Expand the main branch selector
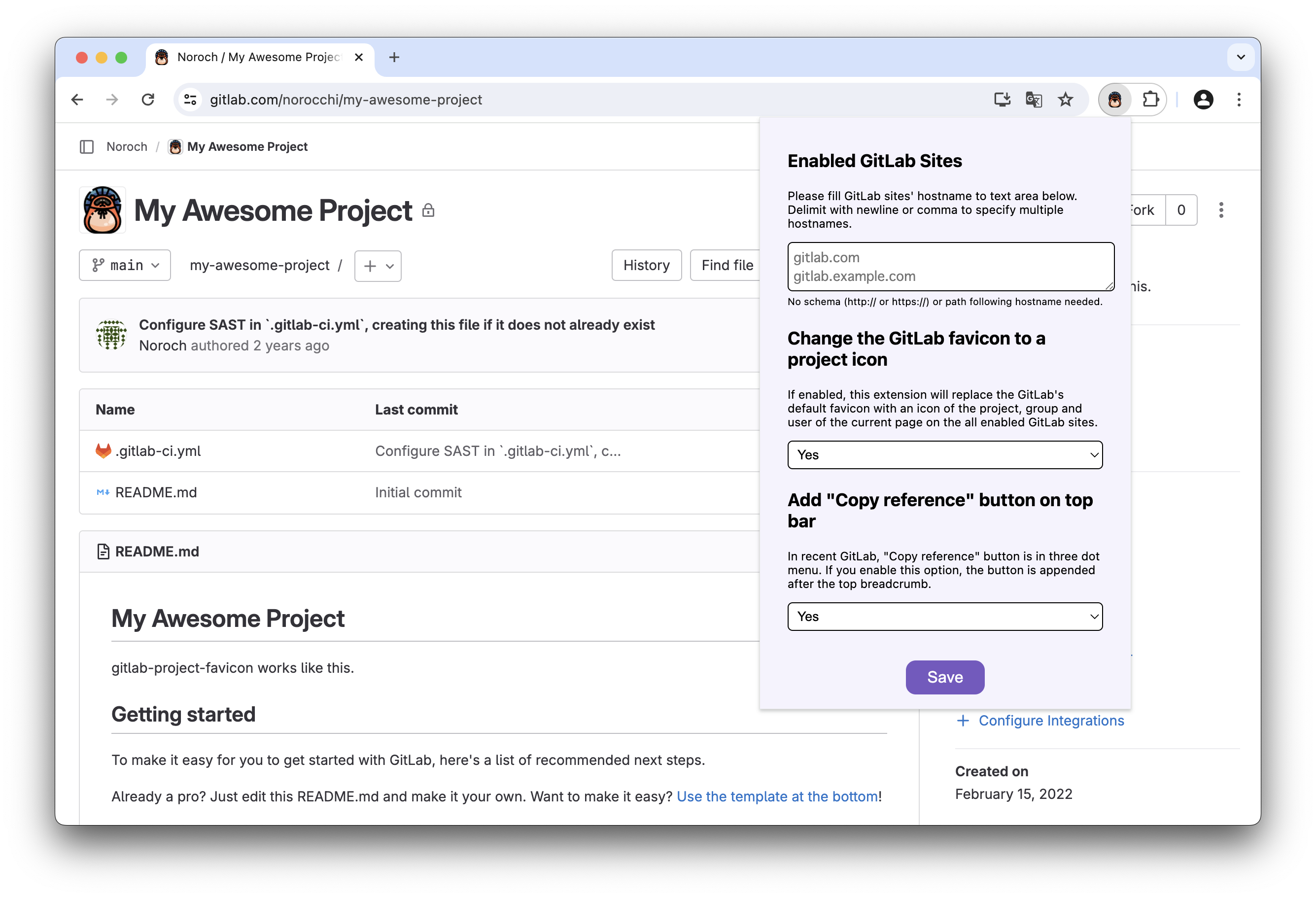 click(125, 265)
